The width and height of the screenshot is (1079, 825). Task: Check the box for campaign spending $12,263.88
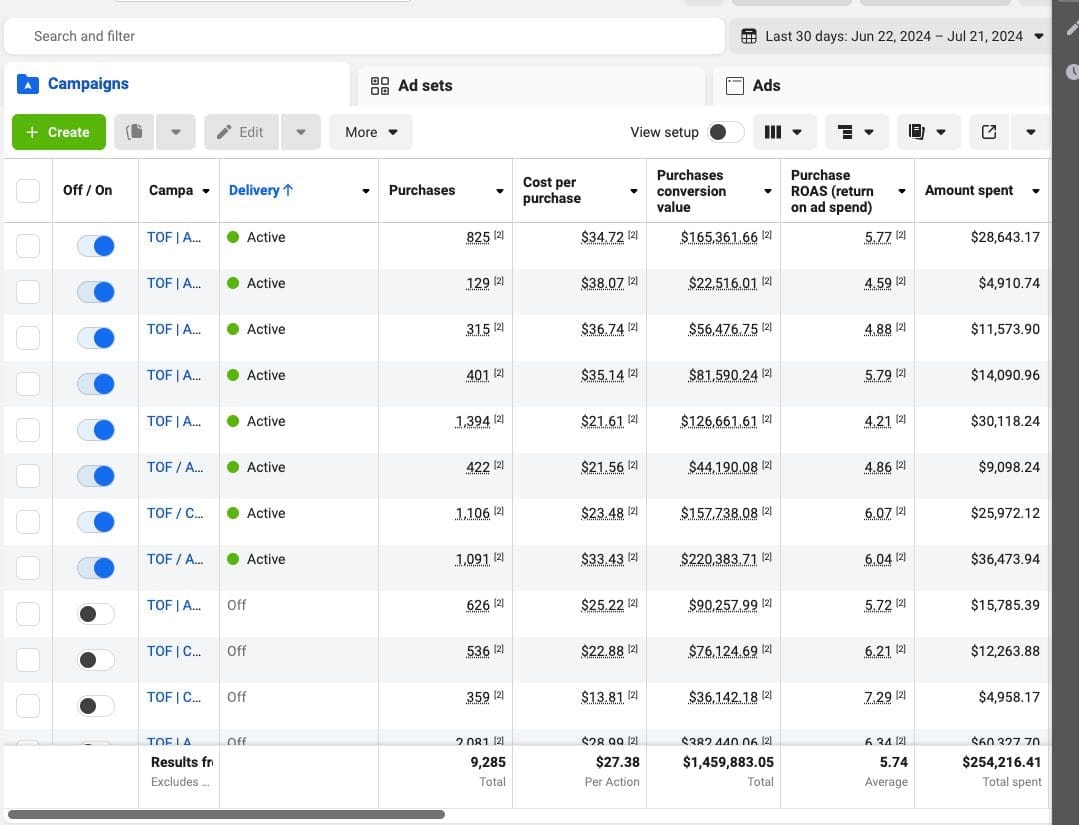[x=28, y=660]
